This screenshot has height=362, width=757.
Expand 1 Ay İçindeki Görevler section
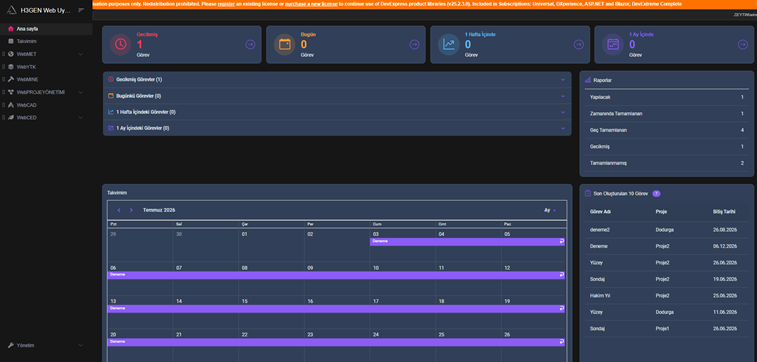(337, 128)
